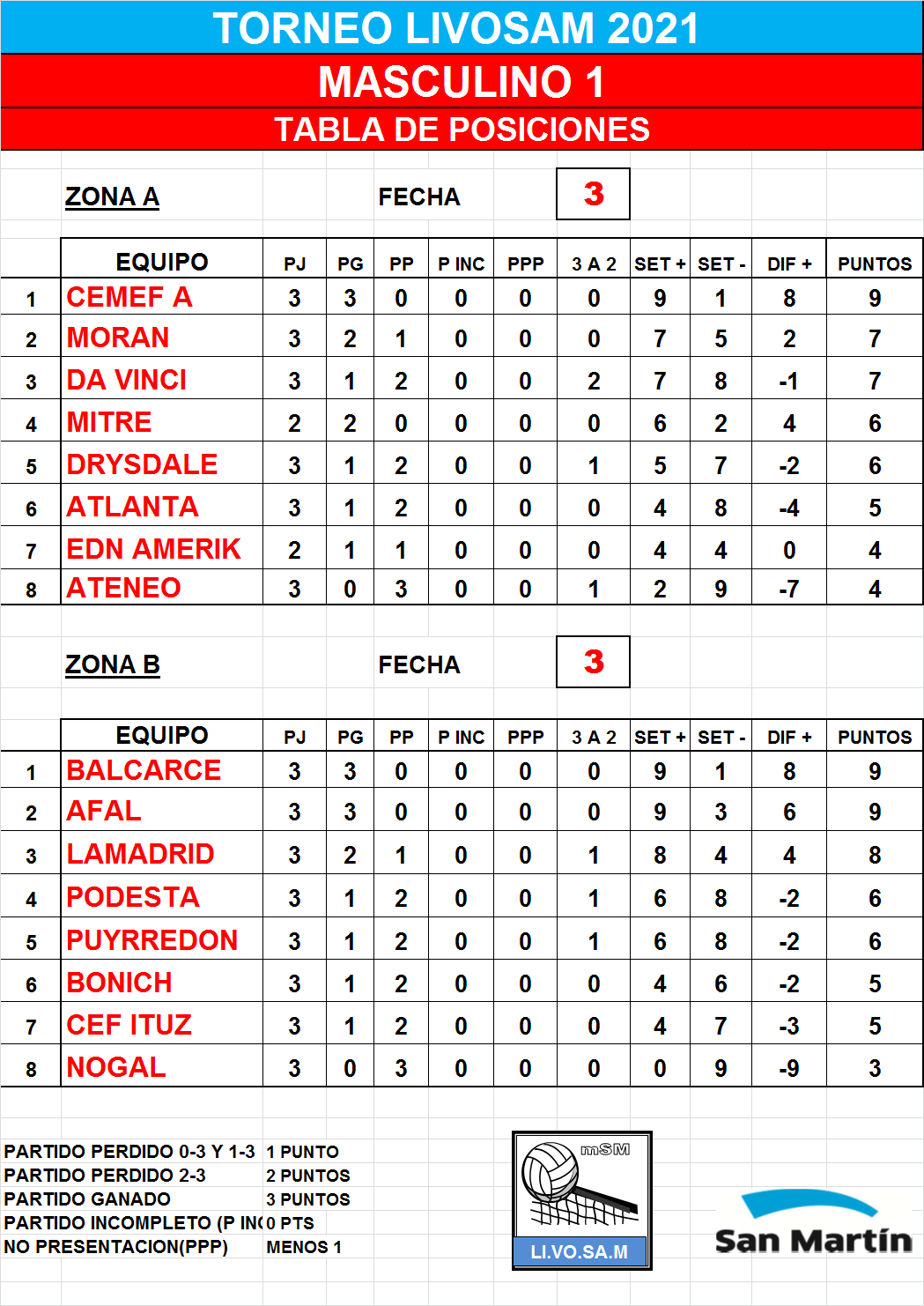This screenshot has width=924, height=1306.
Task: Click the DA VINCI team name
Action: point(127,380)
